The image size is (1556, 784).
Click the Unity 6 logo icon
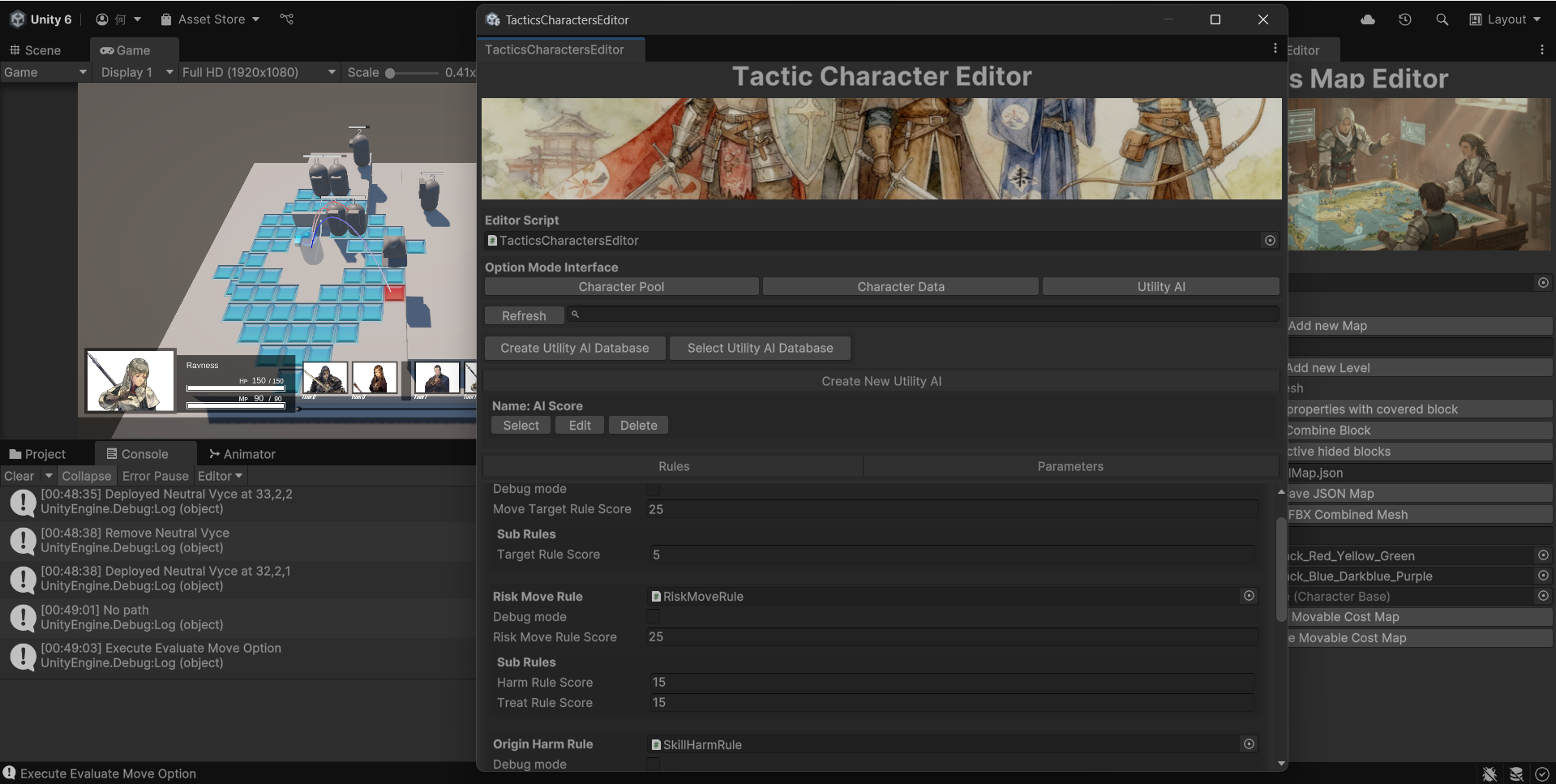17,19
